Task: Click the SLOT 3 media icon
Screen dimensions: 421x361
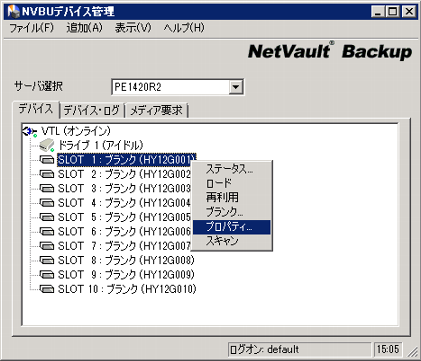Action: (x=47, y=188)
